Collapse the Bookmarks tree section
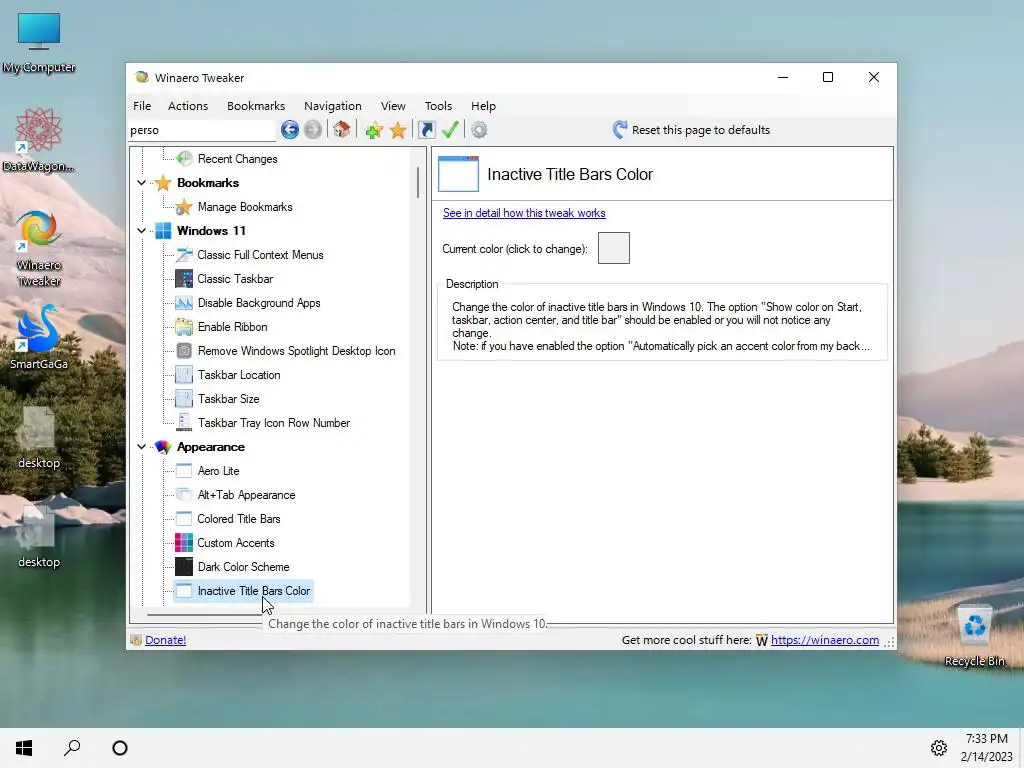Viewport: 1024px width, 768px height. [142, 183]
